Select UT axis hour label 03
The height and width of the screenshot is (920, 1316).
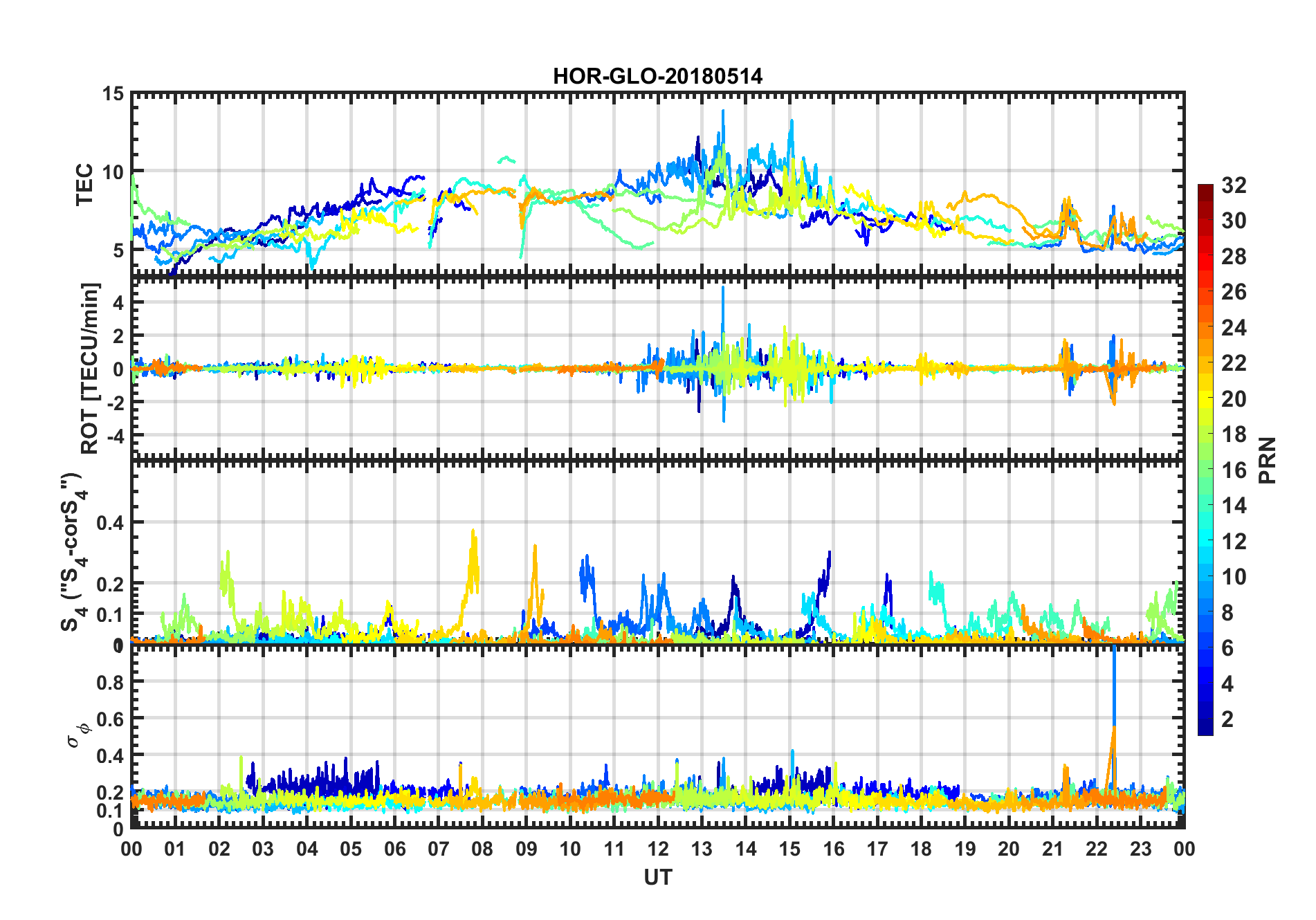coord(263,849)
